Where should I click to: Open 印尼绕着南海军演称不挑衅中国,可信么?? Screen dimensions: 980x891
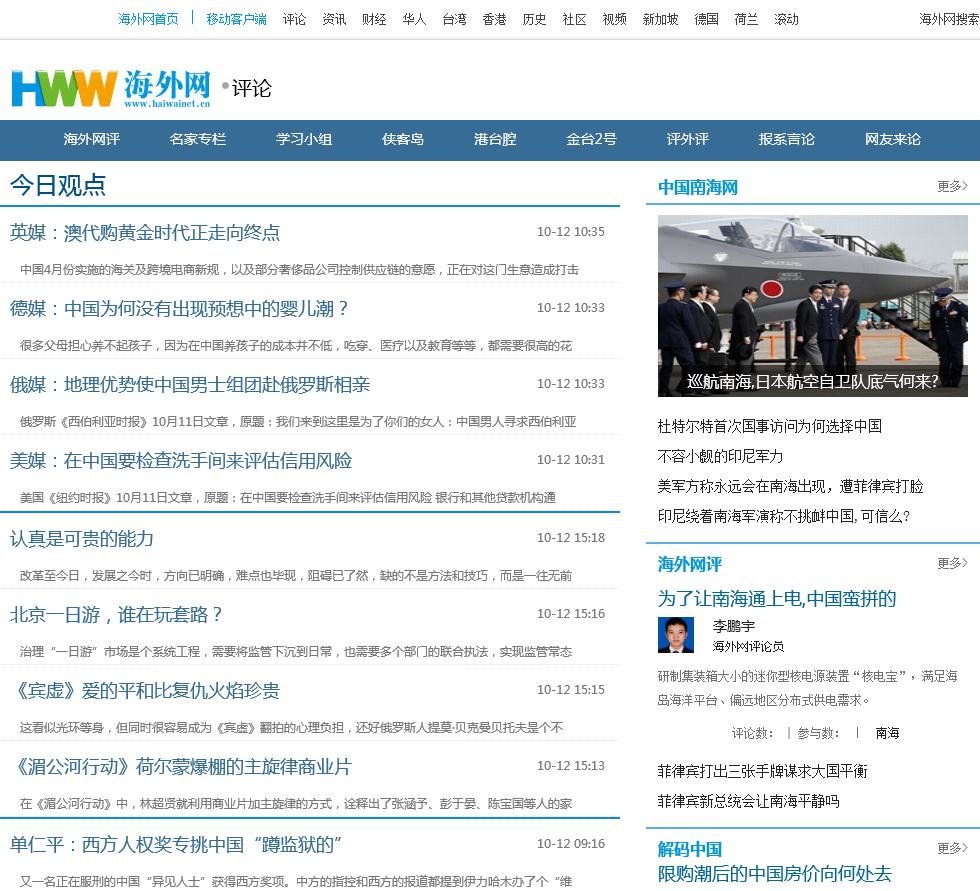[784, 516]
